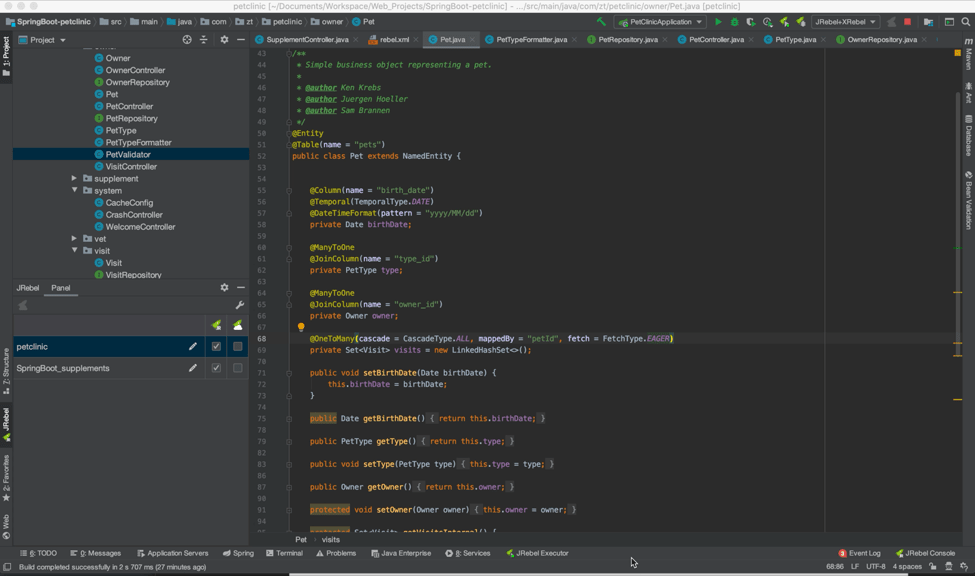
Task: Open Terminal tool window
Action: (x=284, y=553)
